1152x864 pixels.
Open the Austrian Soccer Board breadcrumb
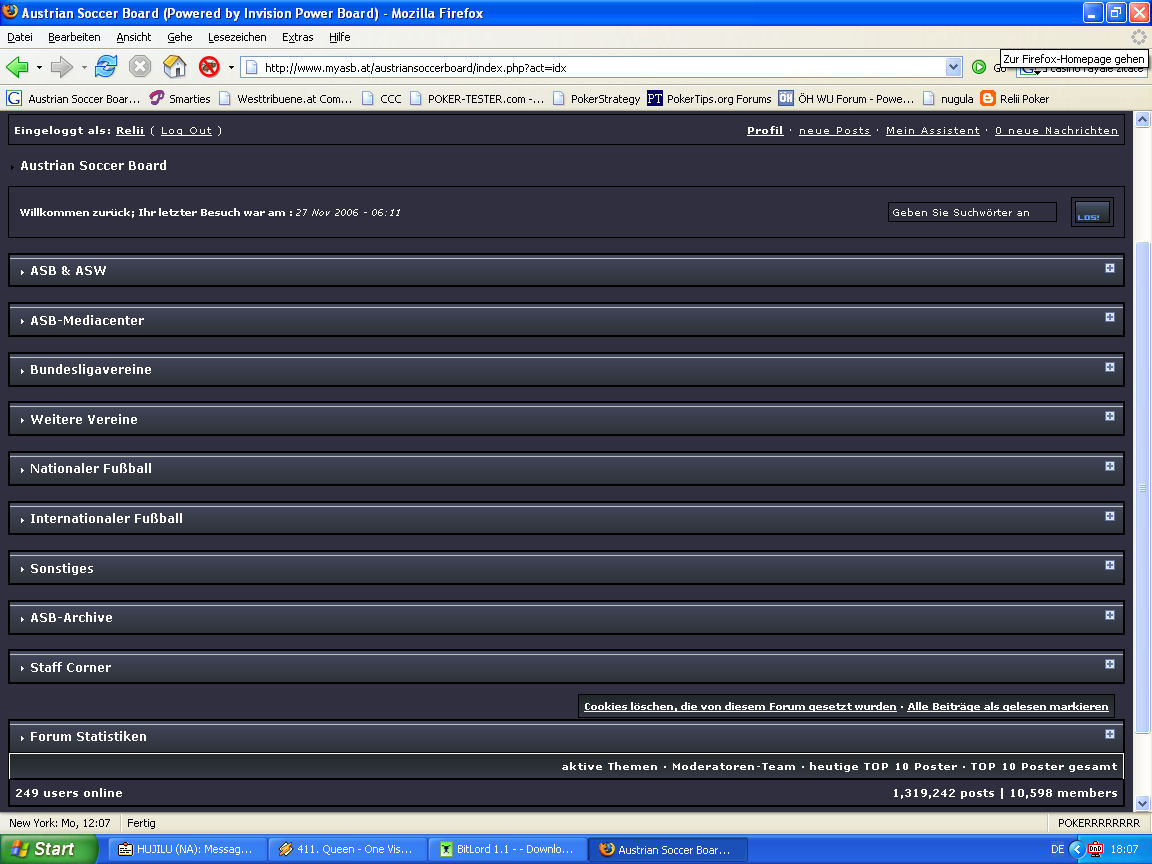tap(93, 165)
